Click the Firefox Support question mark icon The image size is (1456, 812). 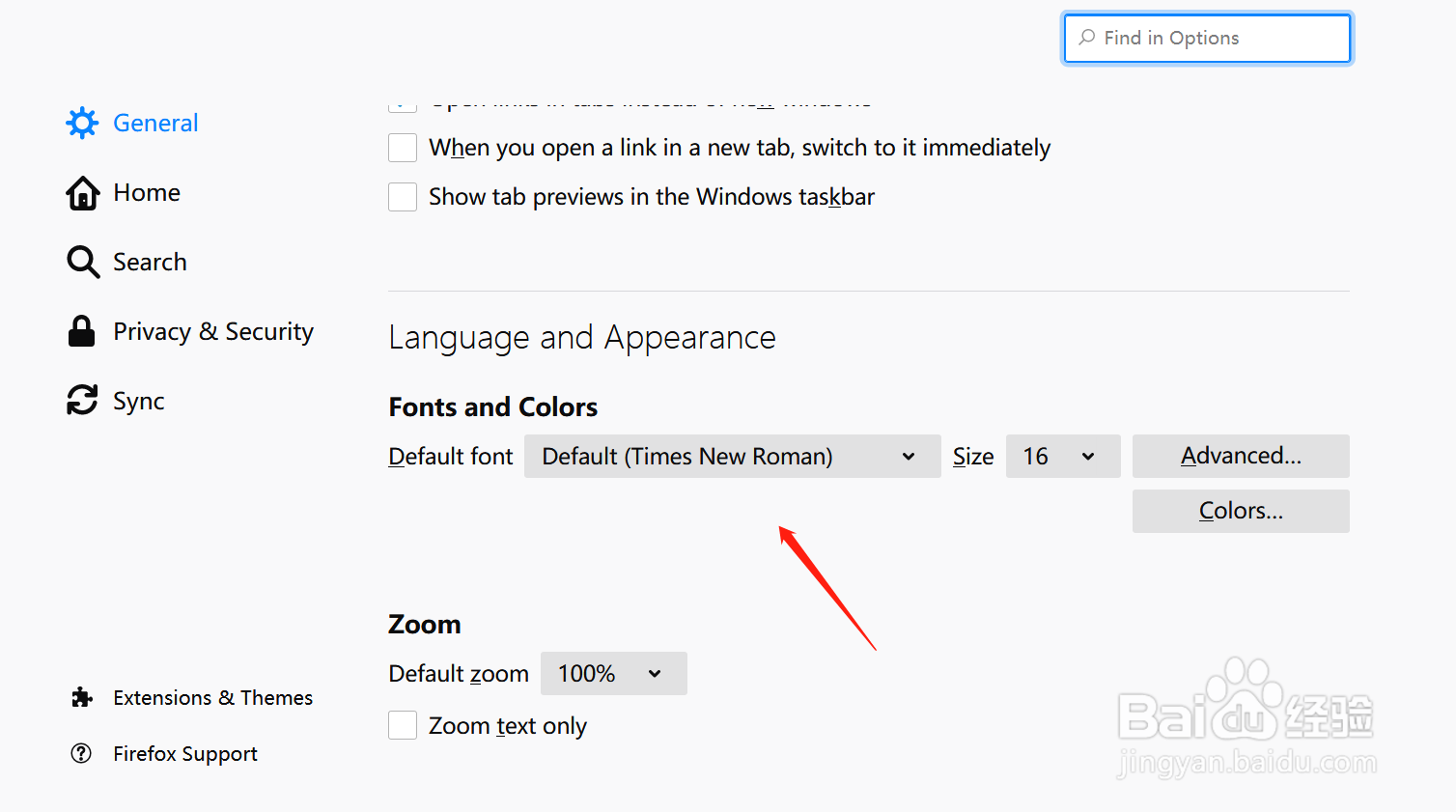[x=81, y=753]
